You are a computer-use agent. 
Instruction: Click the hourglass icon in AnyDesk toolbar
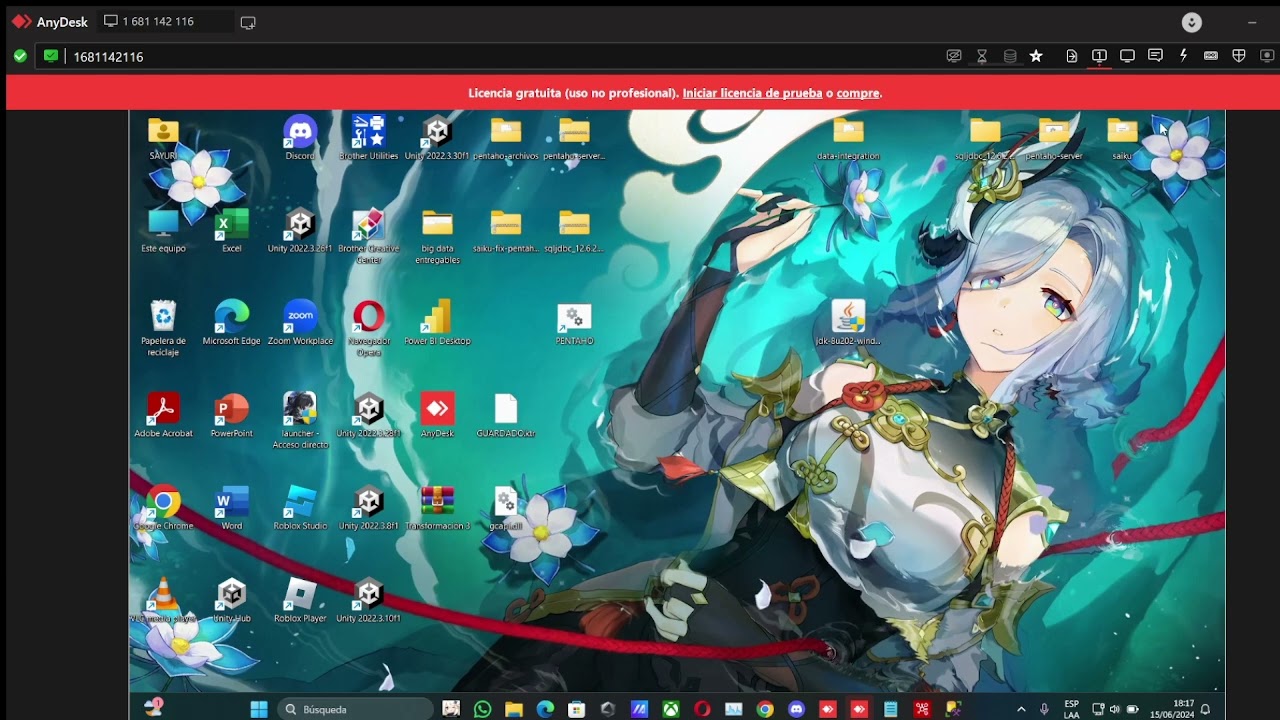click(x=982, y=56)
